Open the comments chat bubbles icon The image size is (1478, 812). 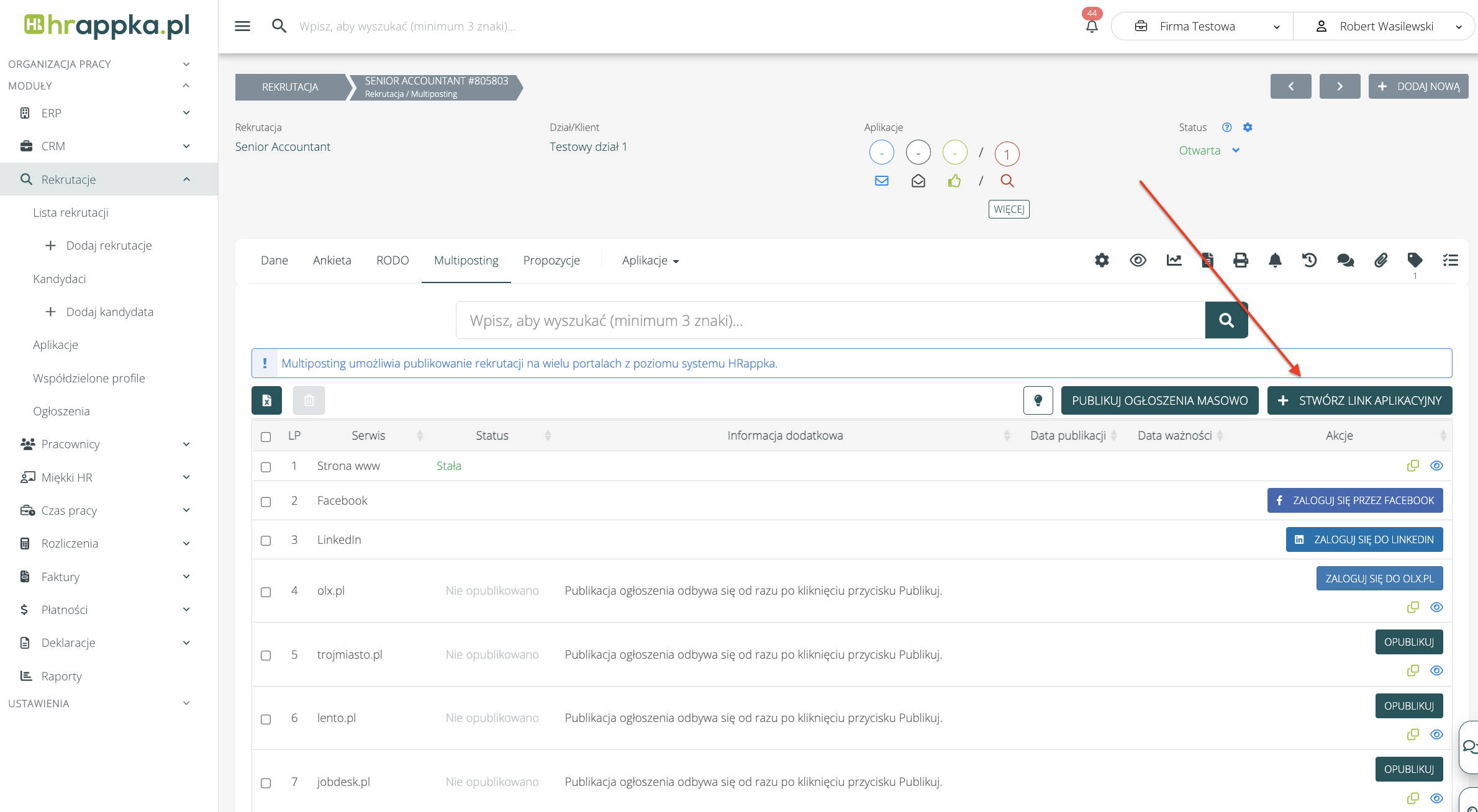(x=1345, y=260)
